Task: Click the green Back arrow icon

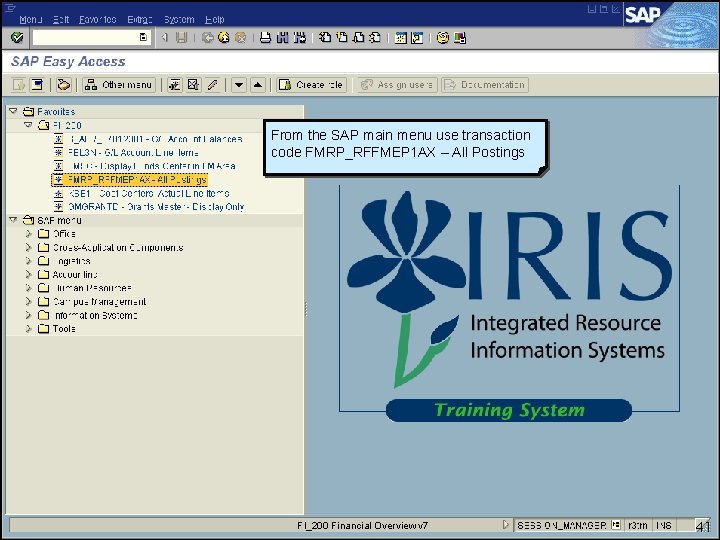Action: click(208, 38)
